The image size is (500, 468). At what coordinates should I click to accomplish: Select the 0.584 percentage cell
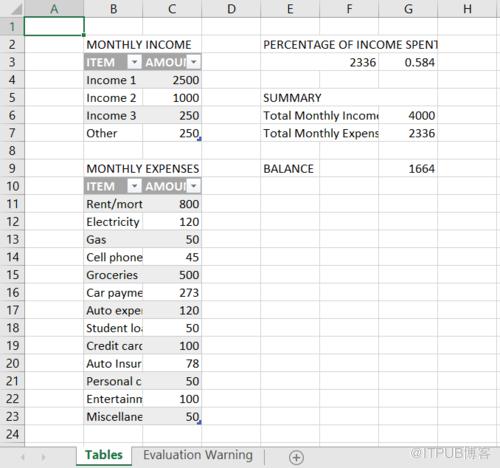click(x=408, y=62)
